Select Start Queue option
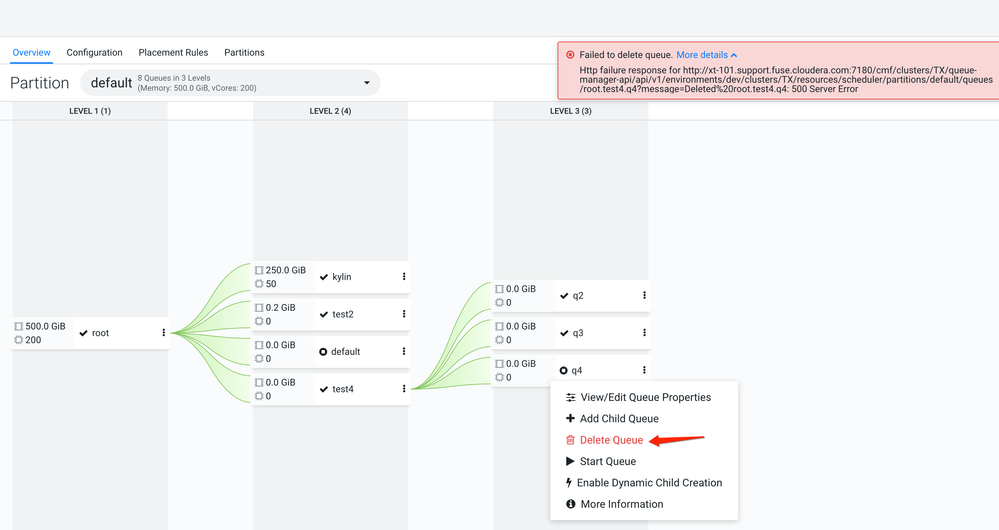 [x=607, y=462]
